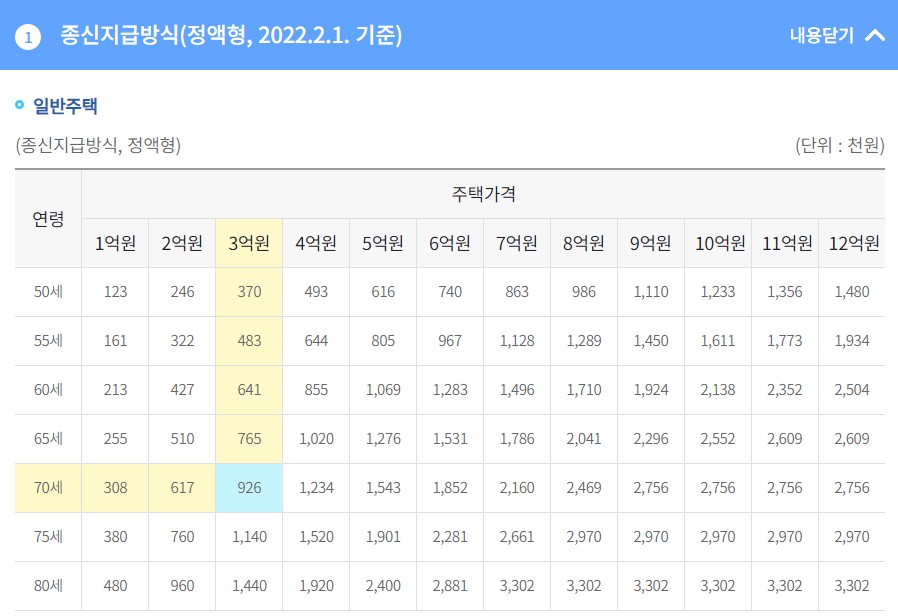Click the blue highlighted cell 926
Viewport: 898px width, 616px height.
[249, 488]
